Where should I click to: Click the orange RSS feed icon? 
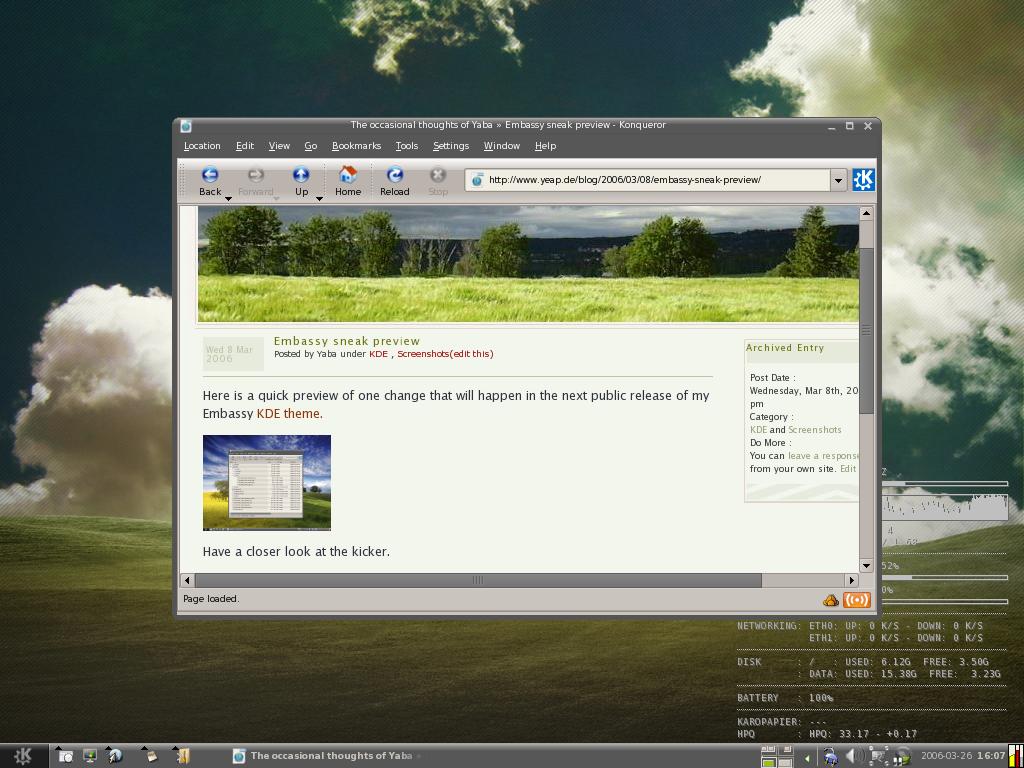pyautogui.click(x=857, y=600)
